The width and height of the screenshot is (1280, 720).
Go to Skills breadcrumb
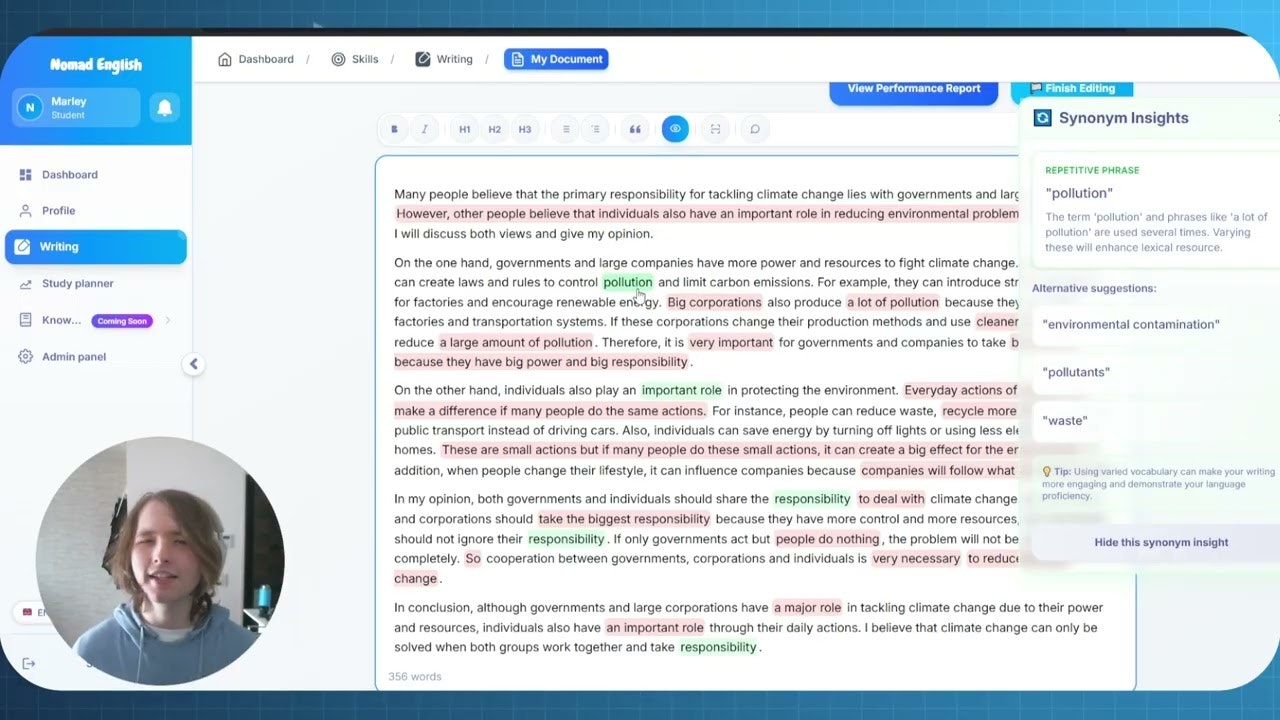(x=355, y=59)
